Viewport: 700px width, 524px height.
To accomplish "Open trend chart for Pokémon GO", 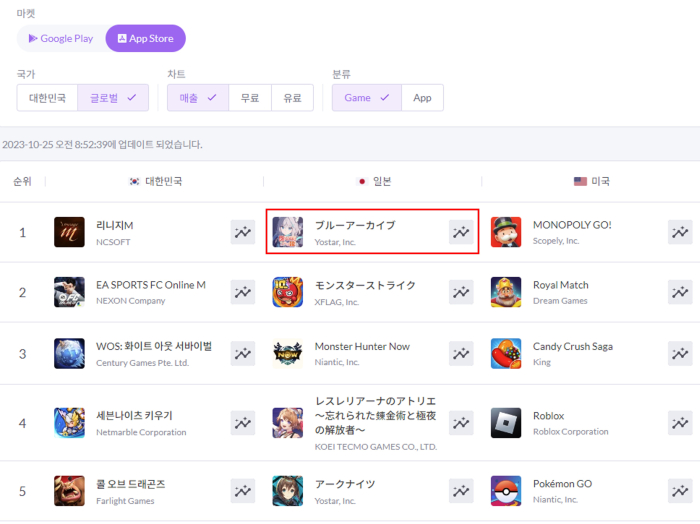I will pyautogui.click(x=680, y=491).
